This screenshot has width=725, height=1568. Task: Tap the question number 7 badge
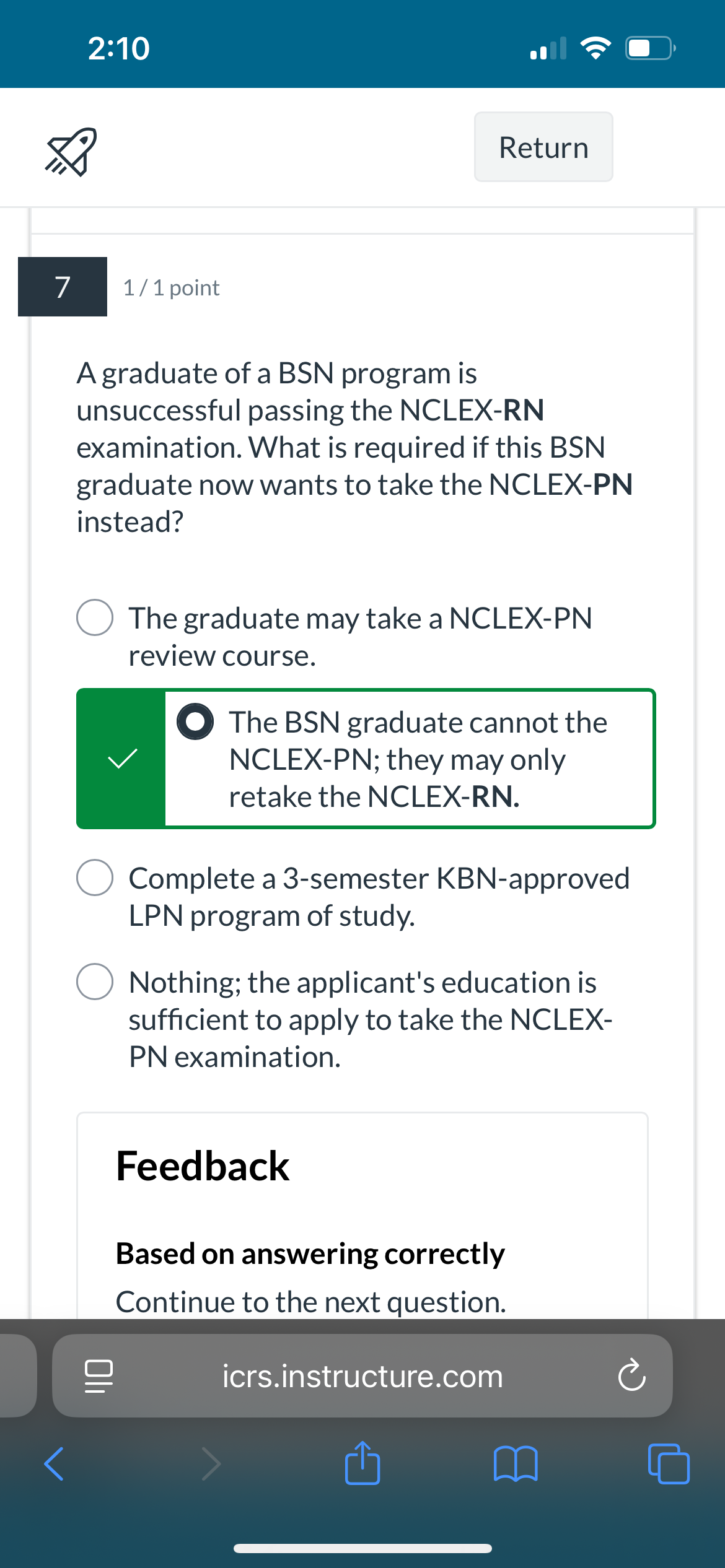[63, 287]
